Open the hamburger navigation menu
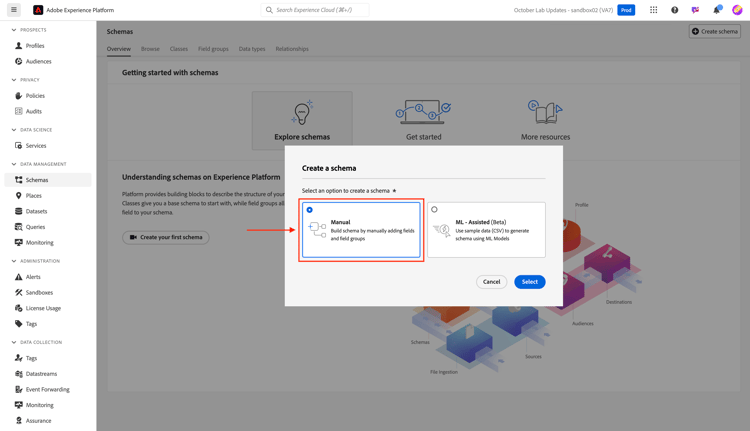This screenshot has height=431, width=750. [14, 10]
